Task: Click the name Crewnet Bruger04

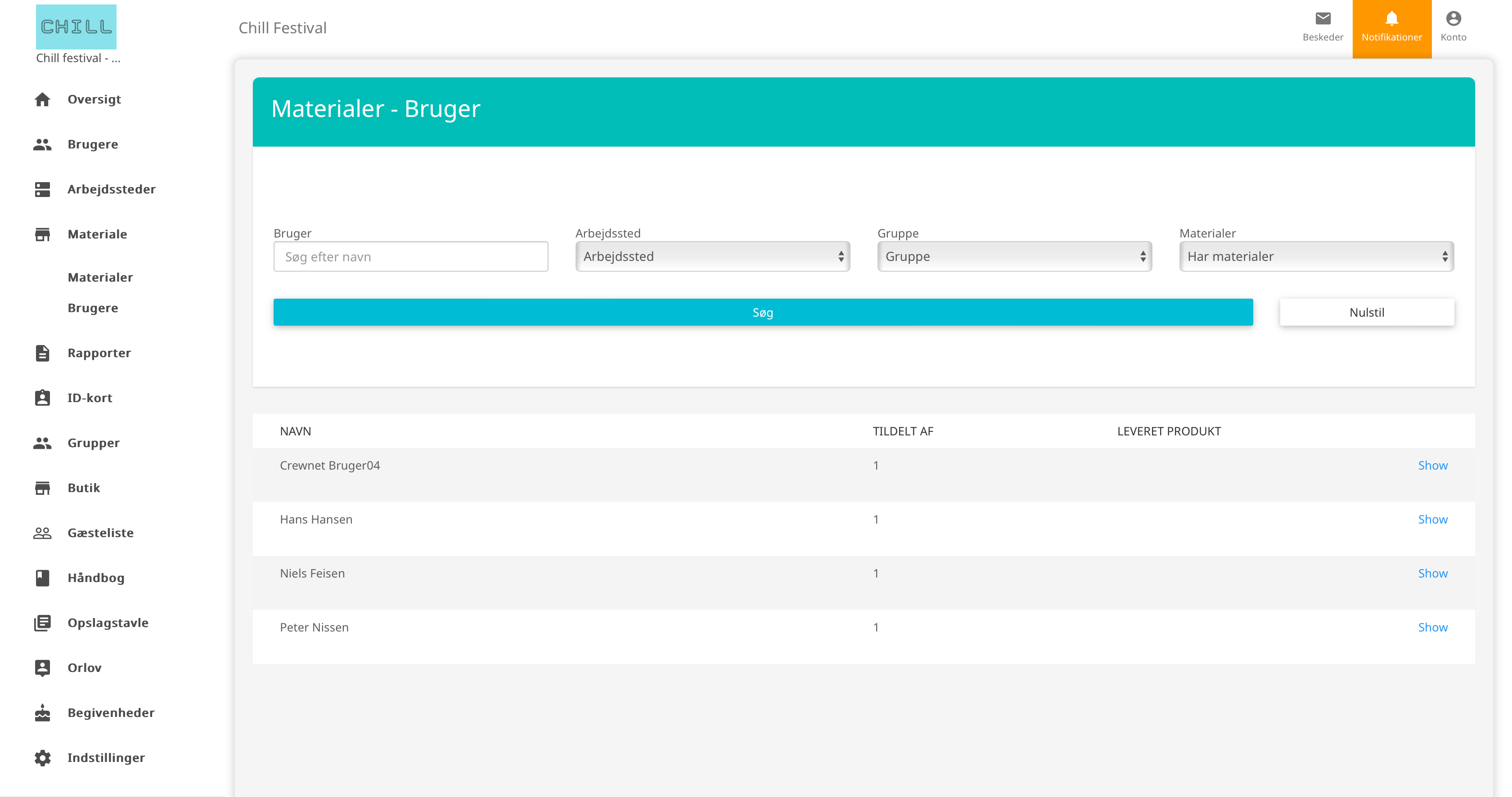Action: pos(330,466)
